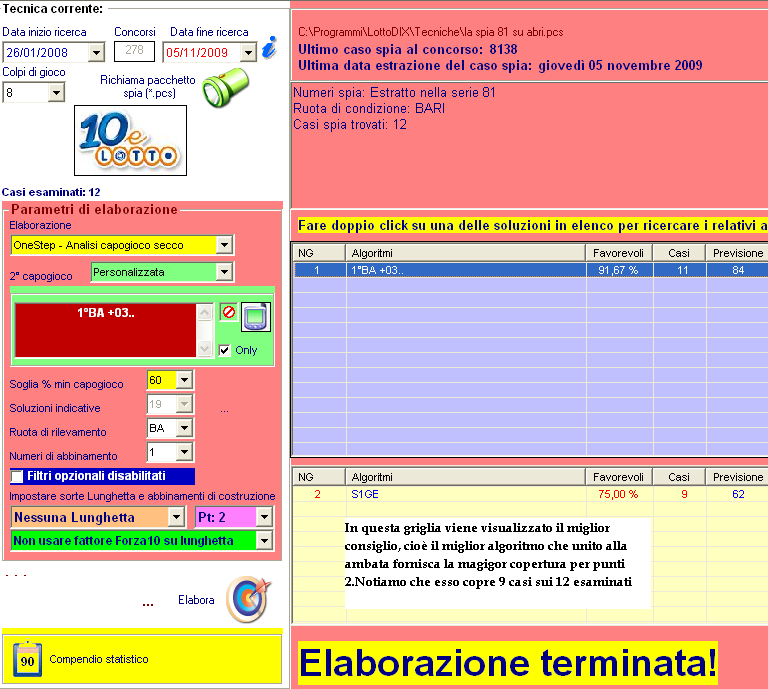Click Casi esaminati: 12 label
Viewport: 768px width, 689px height.
[51, 192]
